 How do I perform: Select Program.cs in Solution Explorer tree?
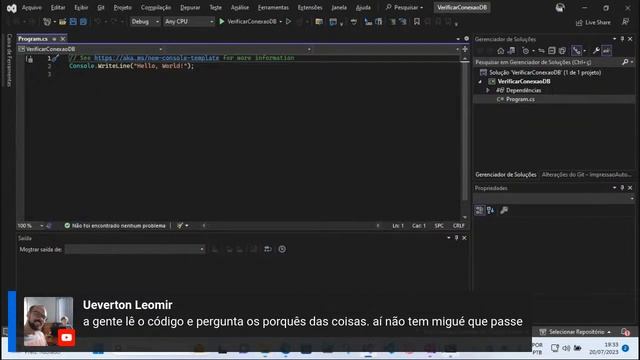[520, 99]
